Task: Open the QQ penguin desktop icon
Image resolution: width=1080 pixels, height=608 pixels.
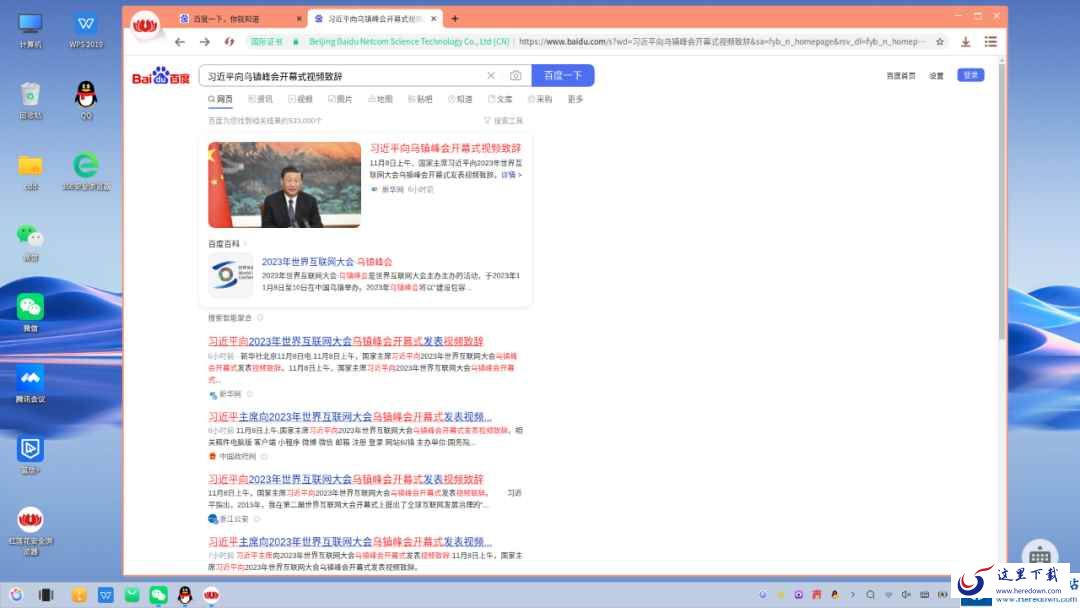Action: (x=86, y=101)
